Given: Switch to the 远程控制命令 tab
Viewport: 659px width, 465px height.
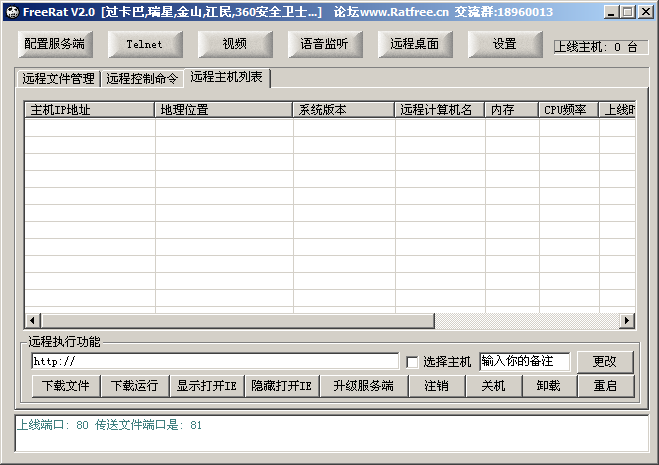Looking at the screenshot, I should 142,79.
